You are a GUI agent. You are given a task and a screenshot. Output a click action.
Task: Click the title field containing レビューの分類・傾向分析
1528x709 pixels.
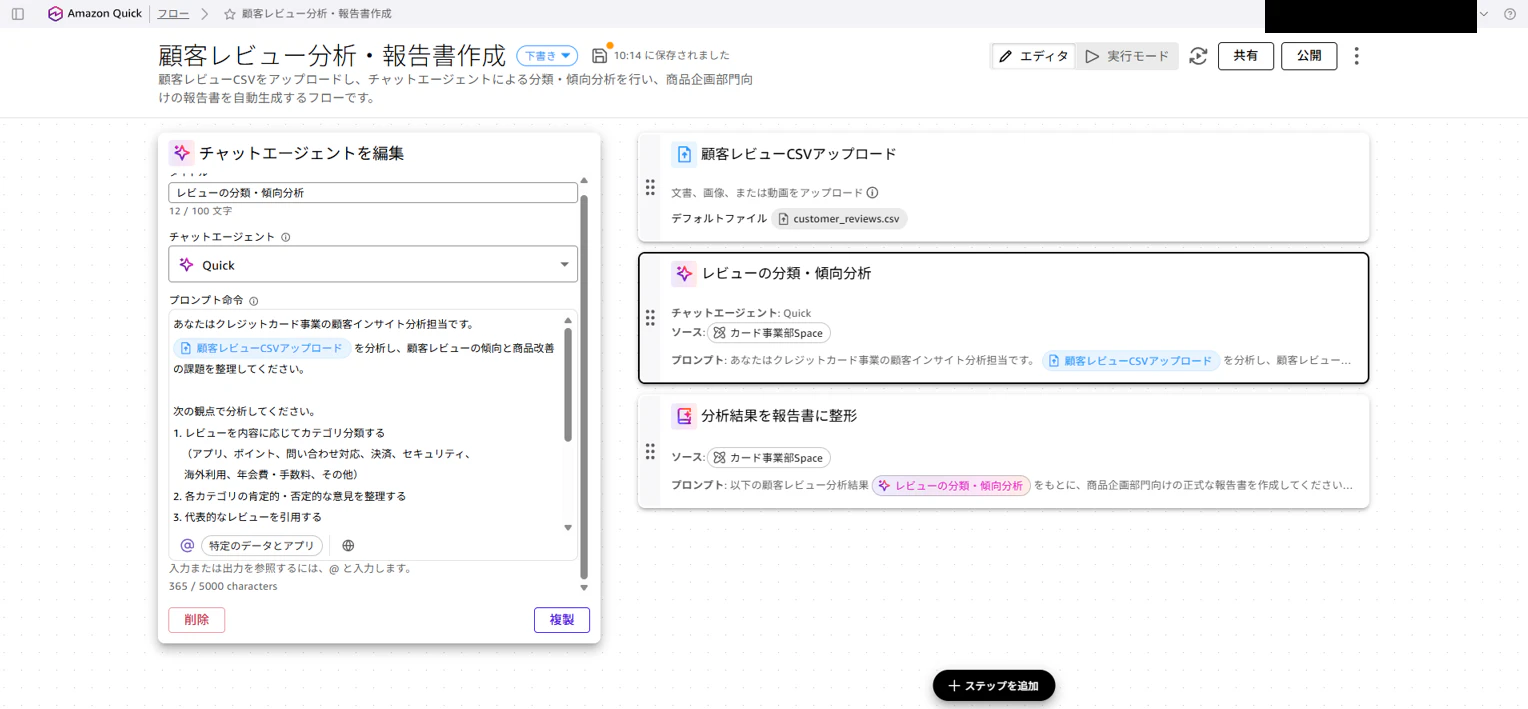click(x=373, y=193)
